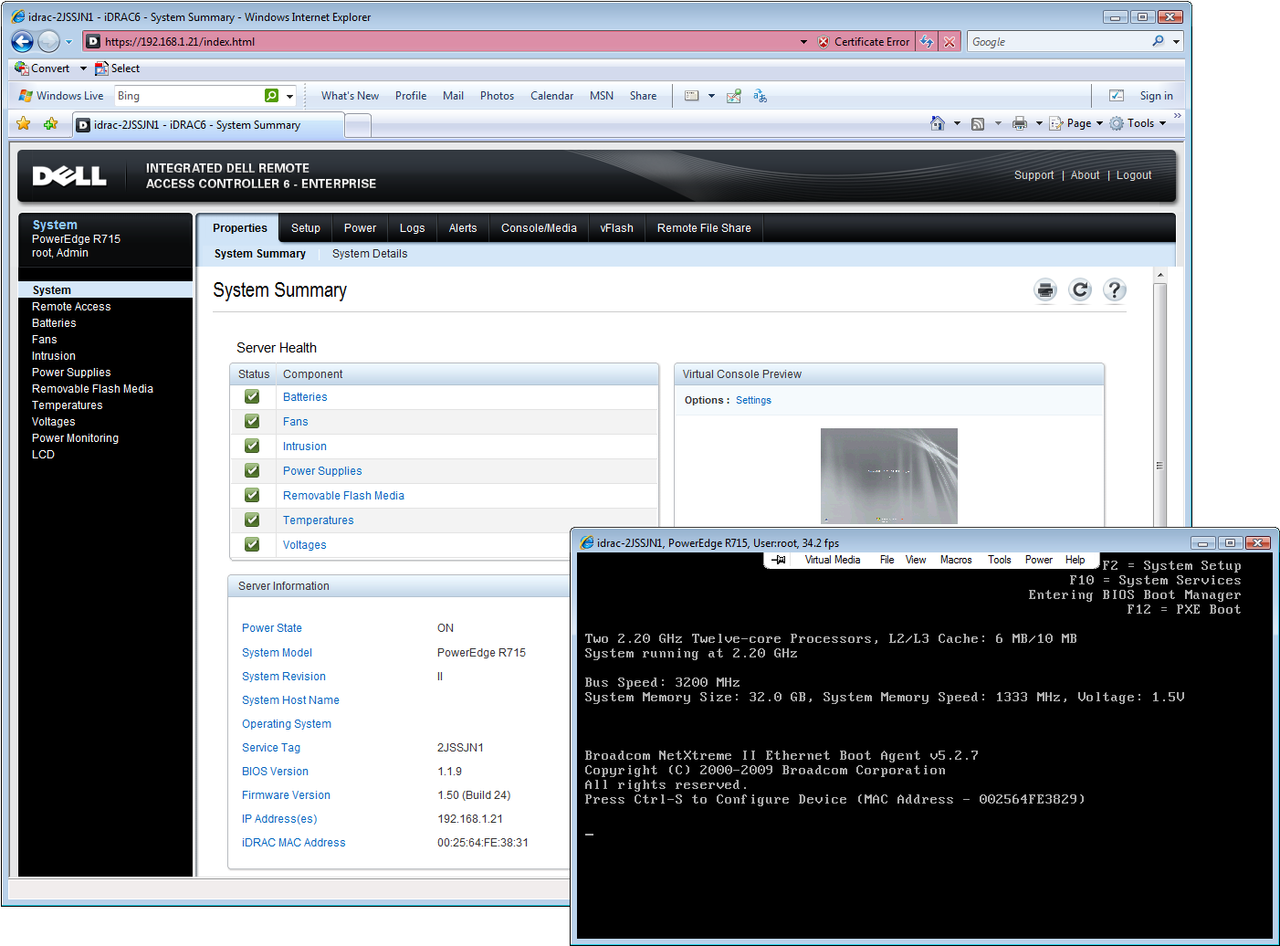Click Sign in on Windows Live toolbar
1280x946 pixels.
pyautogui.click(x=1156, y=96)
